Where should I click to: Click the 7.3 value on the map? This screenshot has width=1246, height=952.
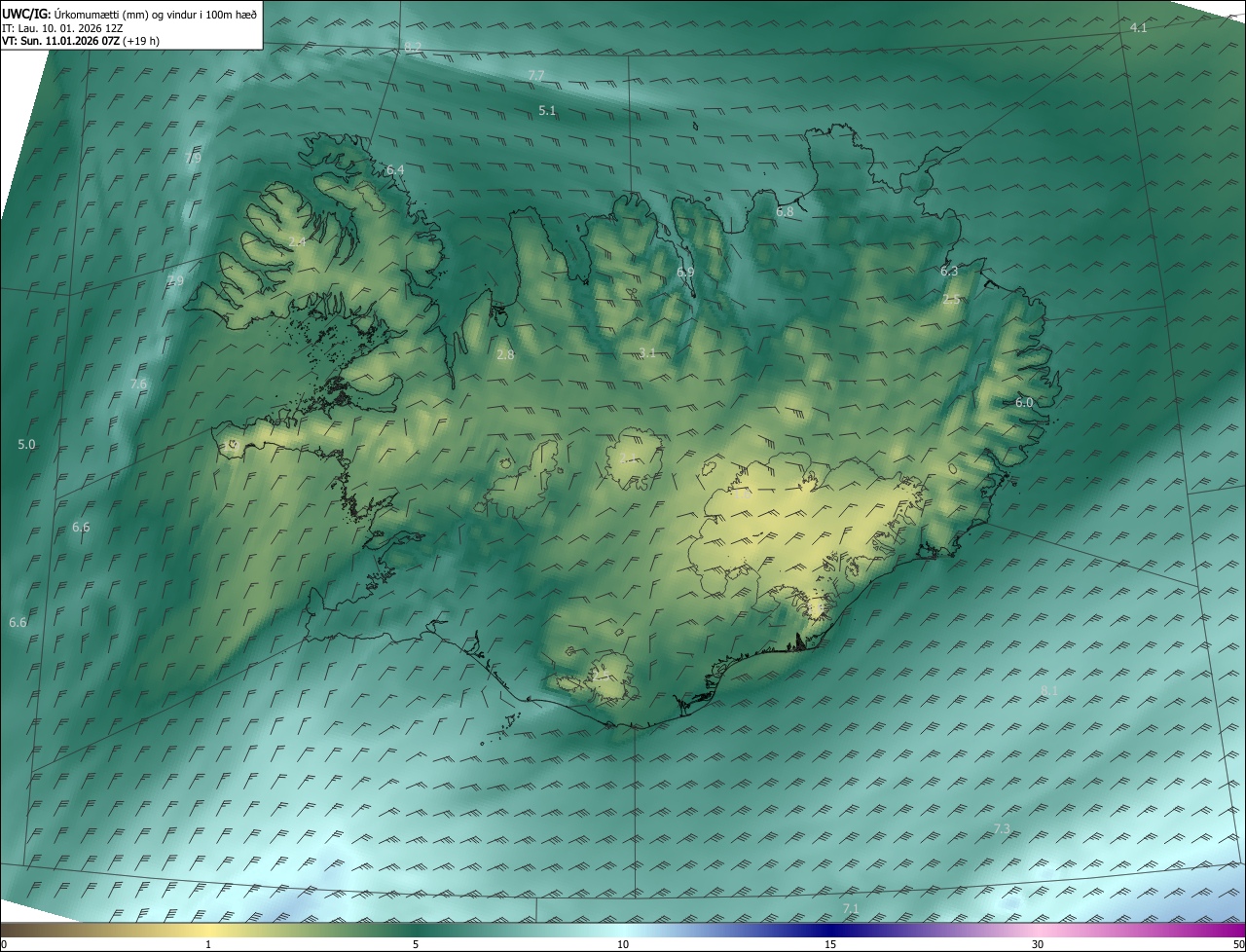point(1002,828)
